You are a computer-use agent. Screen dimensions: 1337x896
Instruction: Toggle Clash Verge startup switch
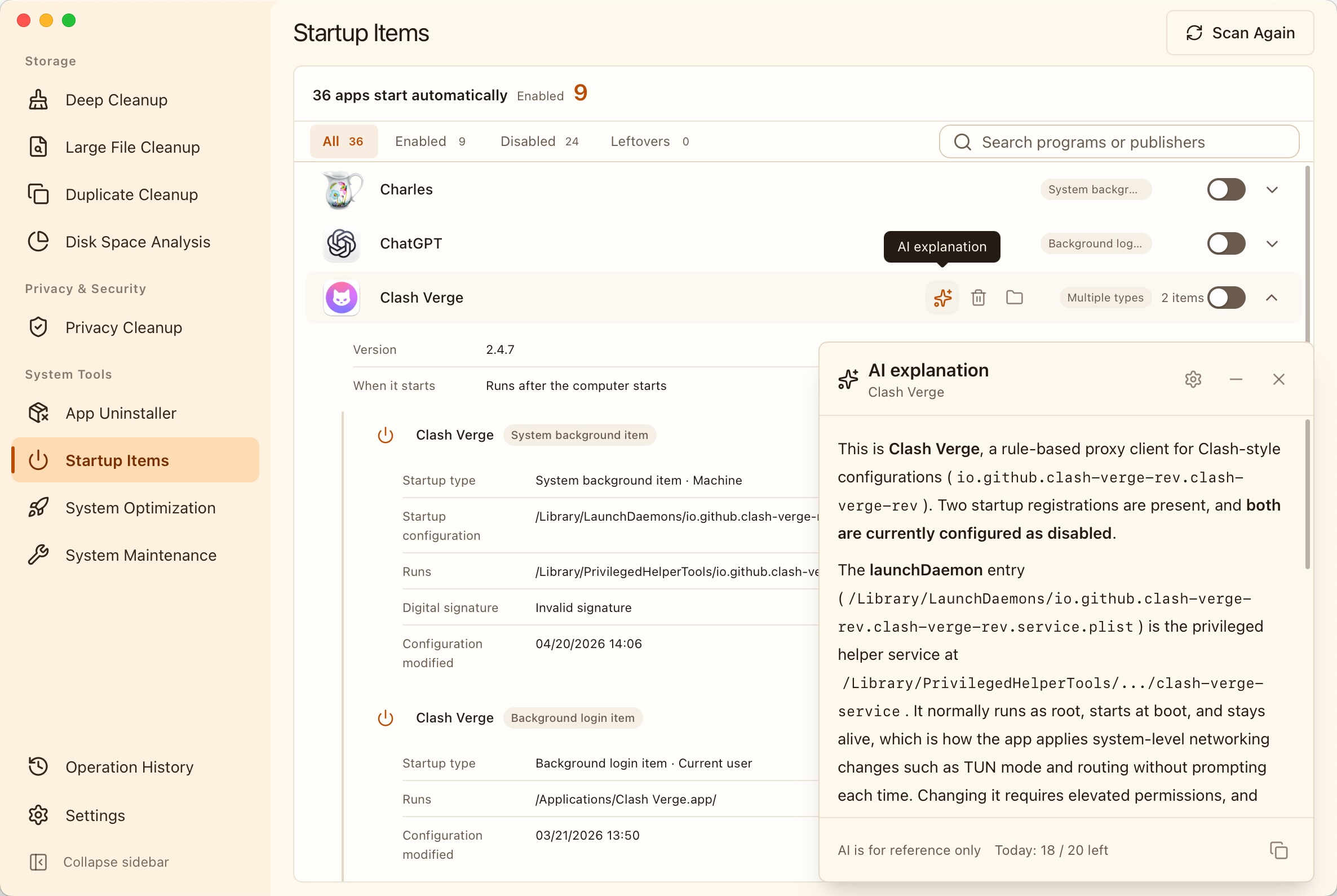(x=1225, y=298)
